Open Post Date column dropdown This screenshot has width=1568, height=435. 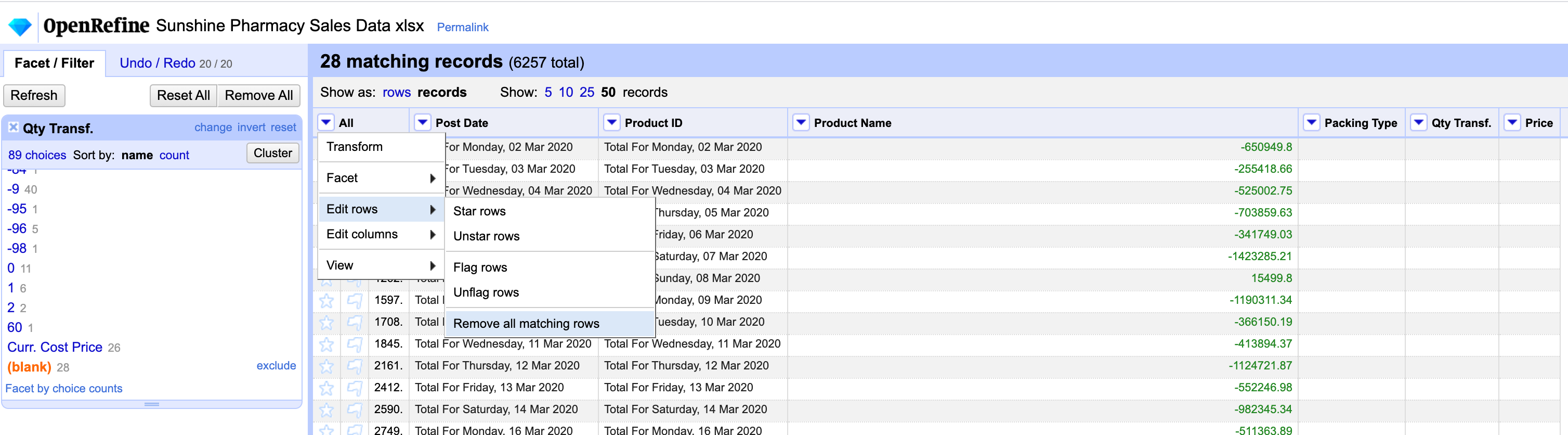click(x=423, y=122)
